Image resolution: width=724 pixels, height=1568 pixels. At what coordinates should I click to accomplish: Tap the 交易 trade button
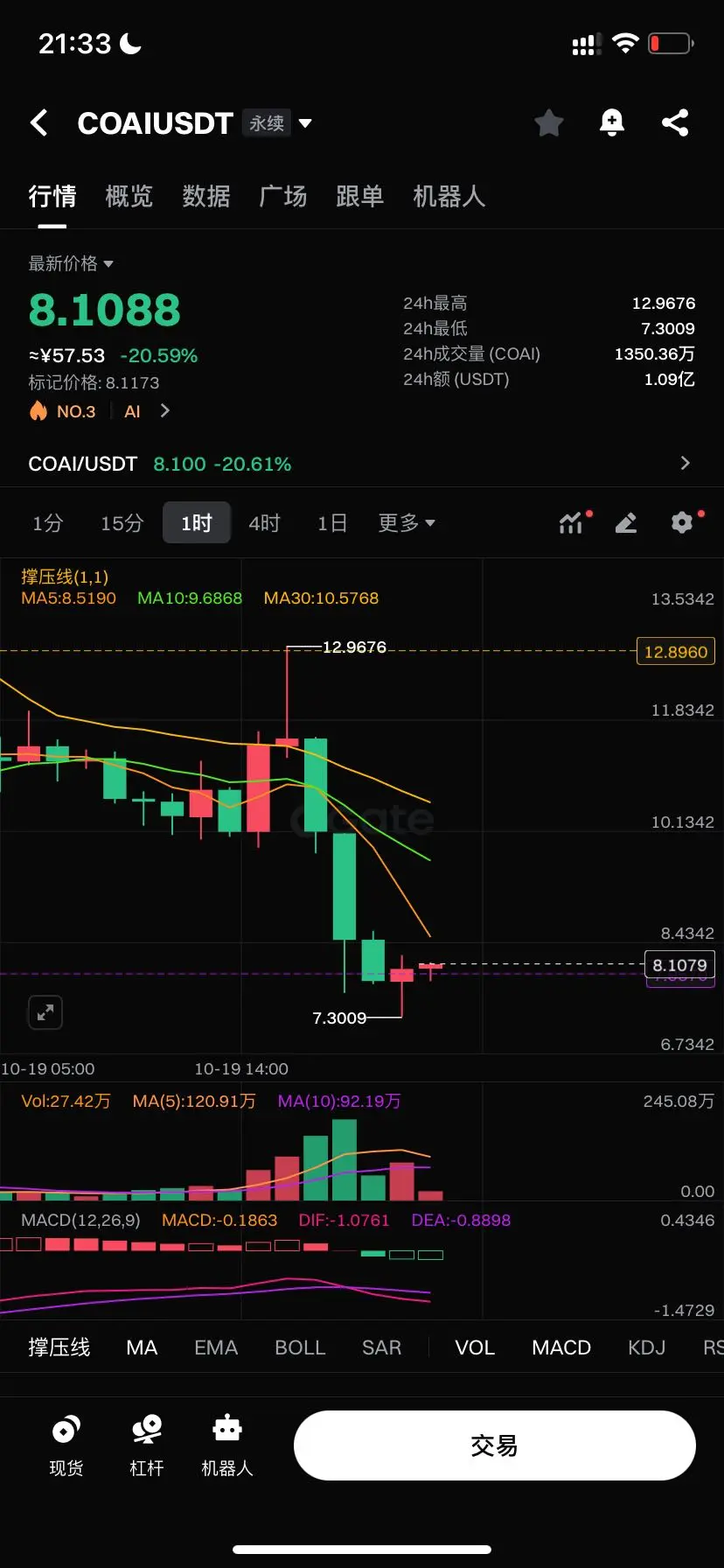(x=495, y=1445)
